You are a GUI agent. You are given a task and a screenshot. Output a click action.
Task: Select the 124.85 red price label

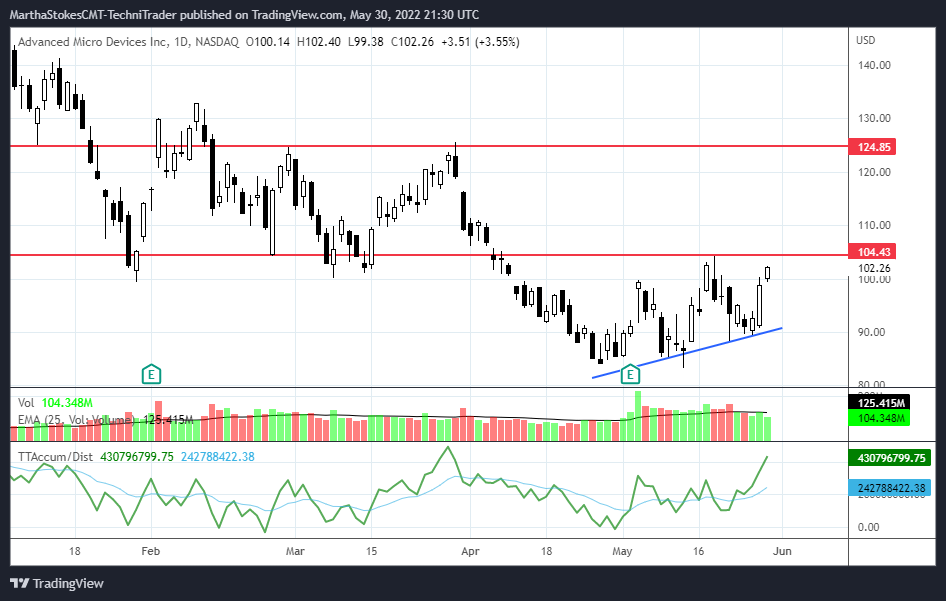pyautogui.click(x=872, y=147)
